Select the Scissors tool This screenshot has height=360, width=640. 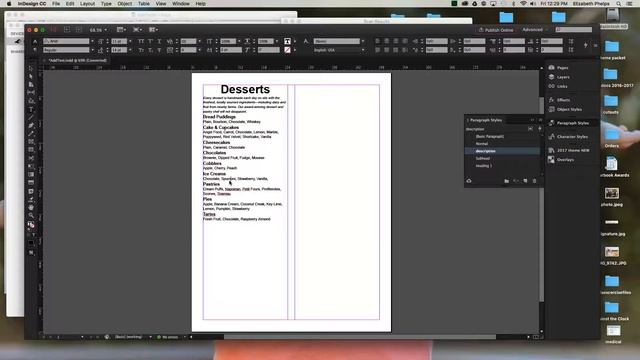[31, 158]
